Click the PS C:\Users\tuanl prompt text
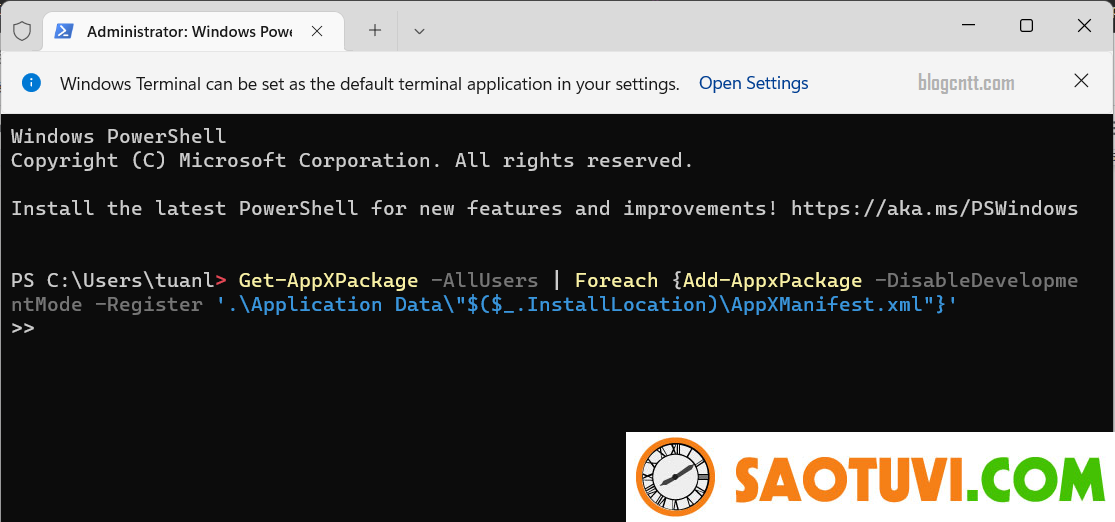The width and height of the screenshot is (1115, 522). pyautogui.click(x=113, y=280)
